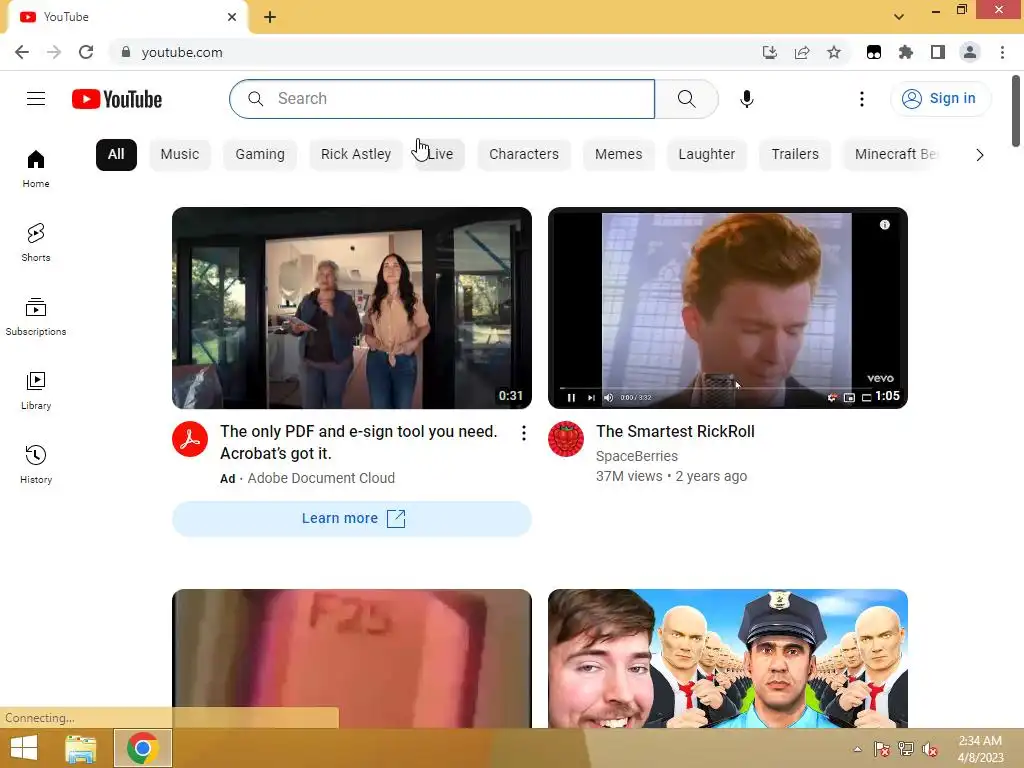Click the Chrome taskbar icon

click(143, 748)
